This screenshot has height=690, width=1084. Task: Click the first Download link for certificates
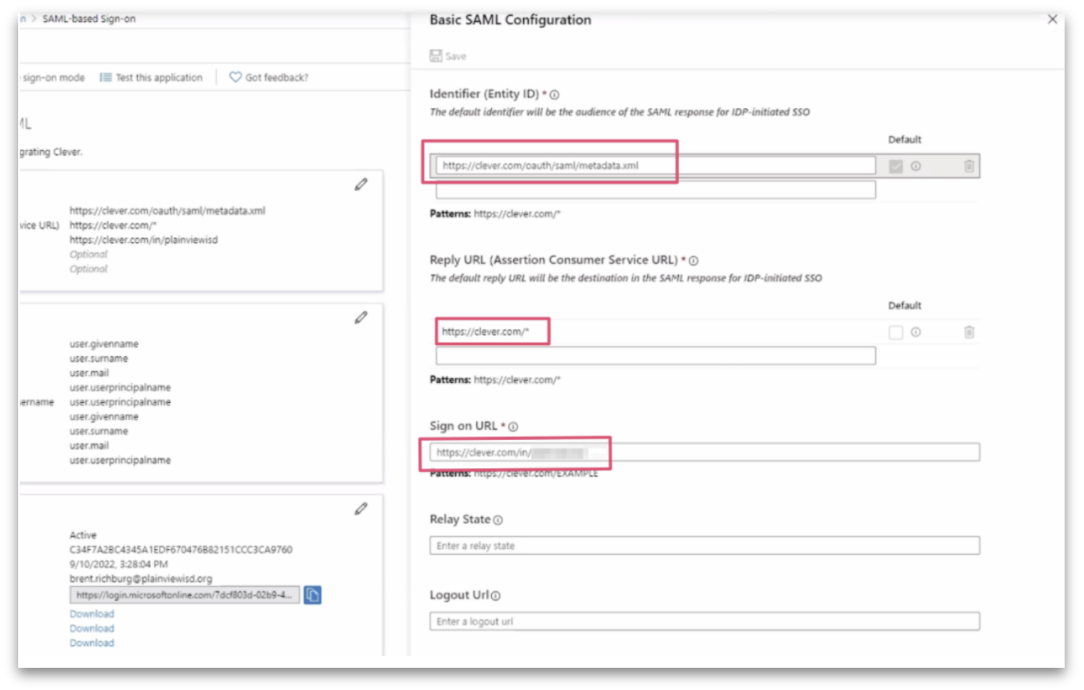pyautogui.click(x=91, y=613)
